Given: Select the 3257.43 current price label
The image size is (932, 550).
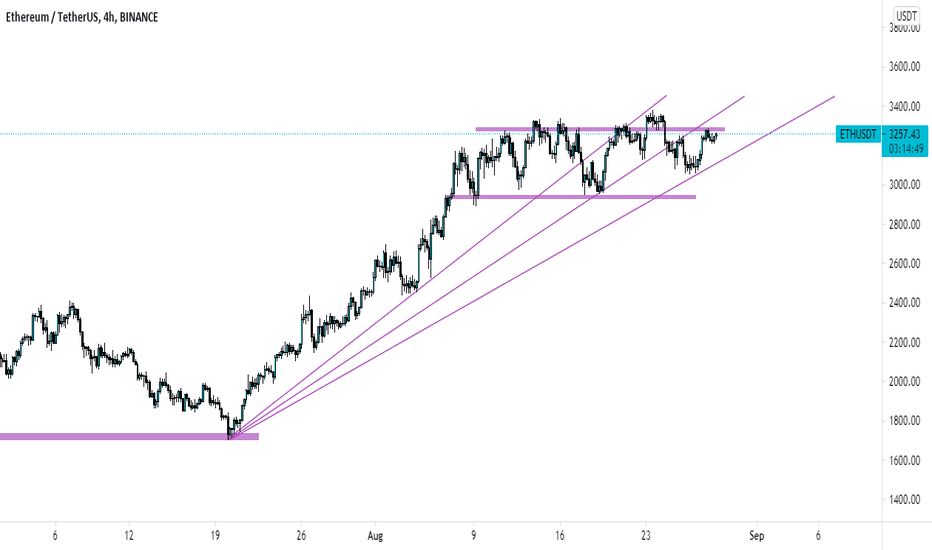Looking at the screenshot, I should click(x=905, y=134).
